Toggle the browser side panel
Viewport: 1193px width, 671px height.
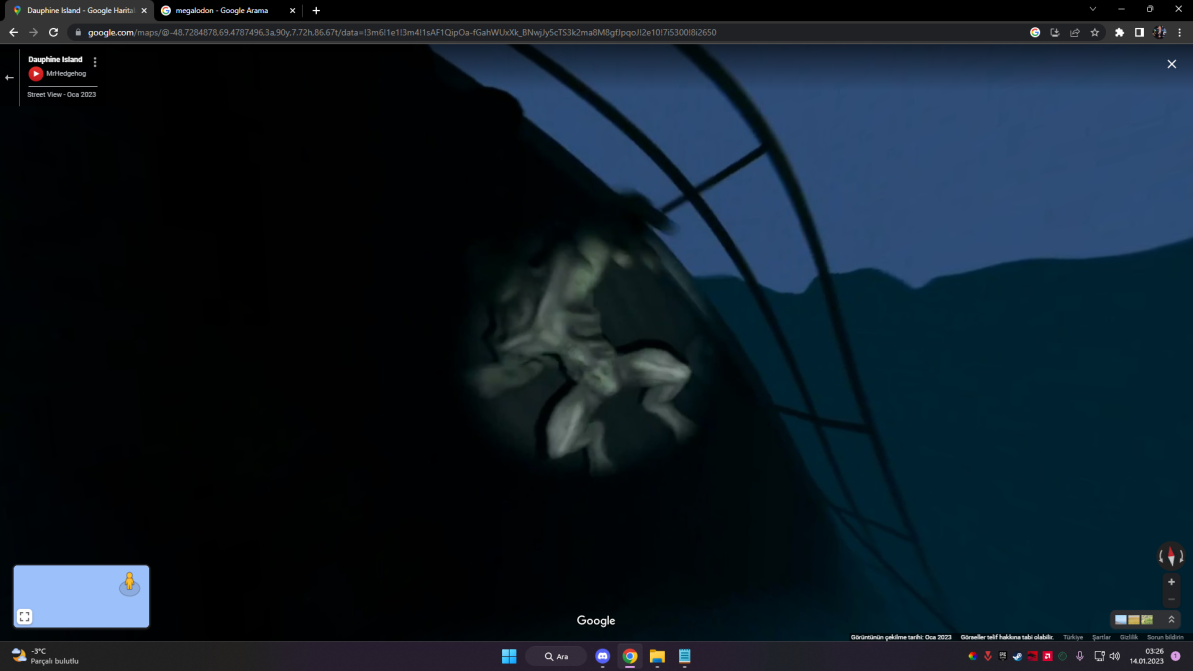click(x=1139, y=32)
